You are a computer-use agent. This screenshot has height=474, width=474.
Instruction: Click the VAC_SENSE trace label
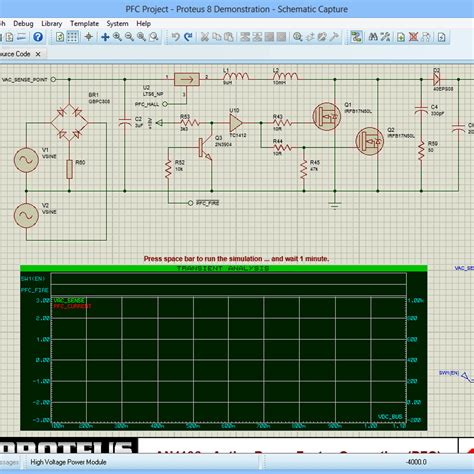(x=69, y=300)
